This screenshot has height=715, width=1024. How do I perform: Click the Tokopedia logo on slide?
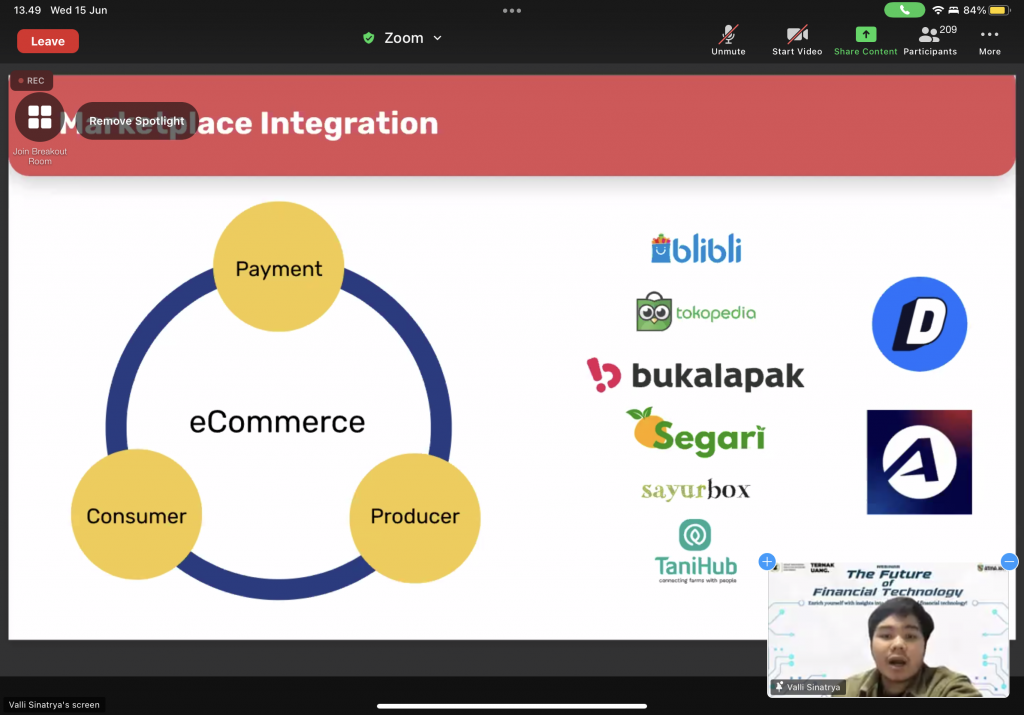696,311
